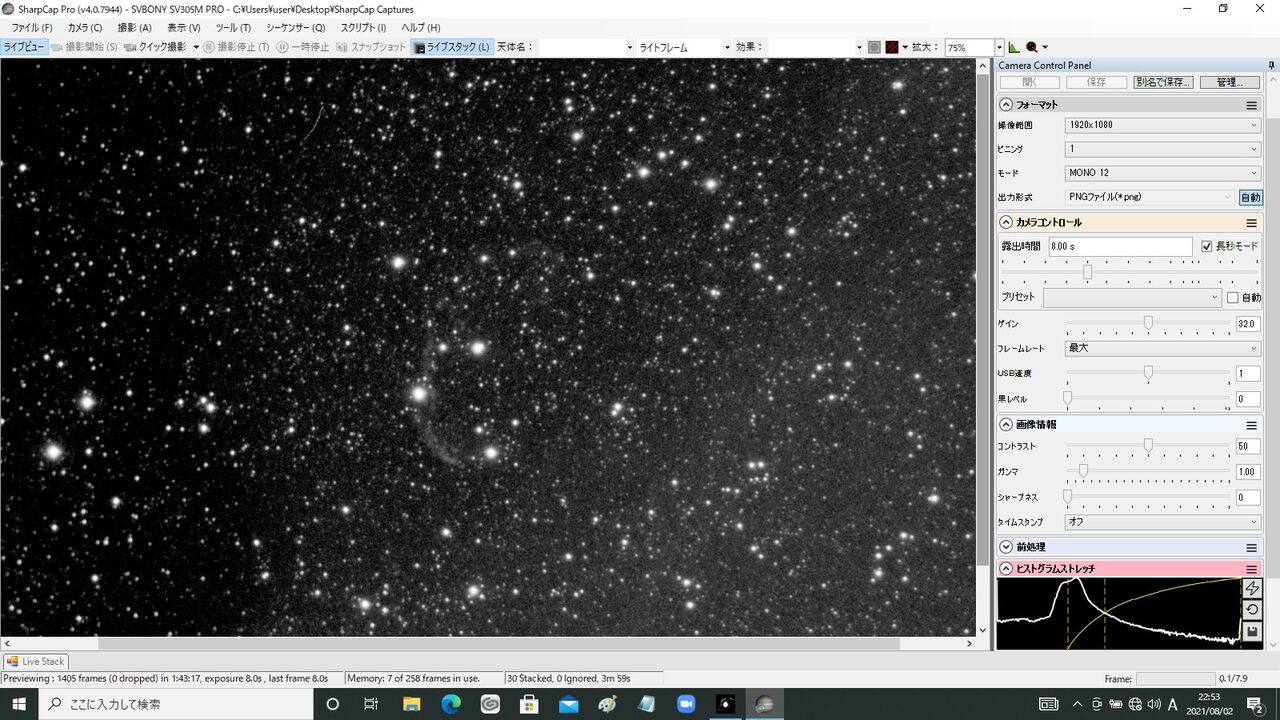1280x720 pixels.
Task: Open the フレームレート 最大 dropdown
Action: (x=1163, y=348)
